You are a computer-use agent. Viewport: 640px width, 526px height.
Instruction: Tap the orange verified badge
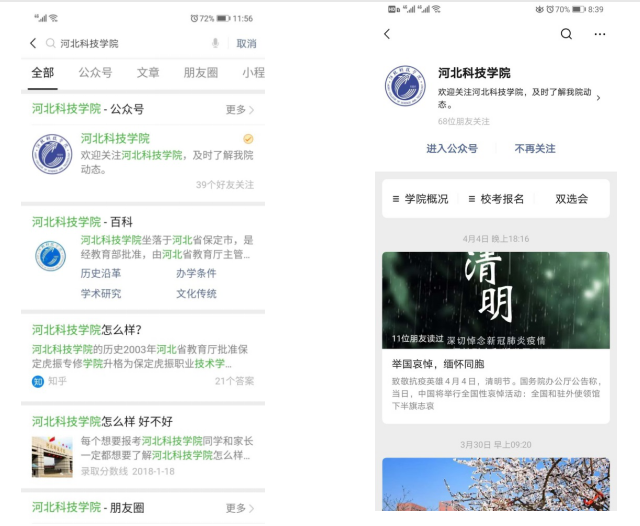click(x=248, y=139)
